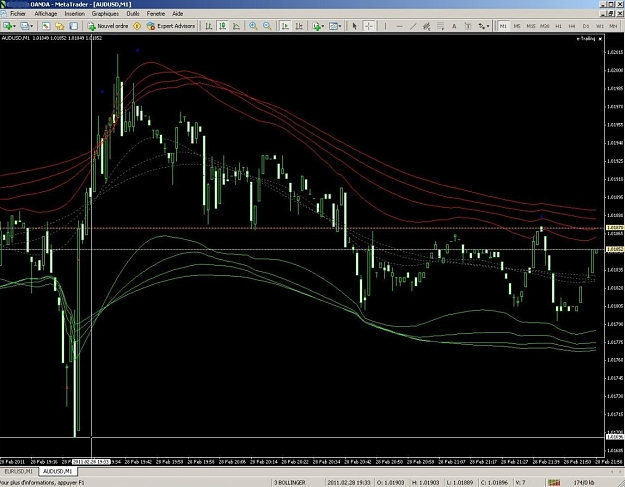
Task: Click the Arrows objects icon
Action: [x=482, y=26]
